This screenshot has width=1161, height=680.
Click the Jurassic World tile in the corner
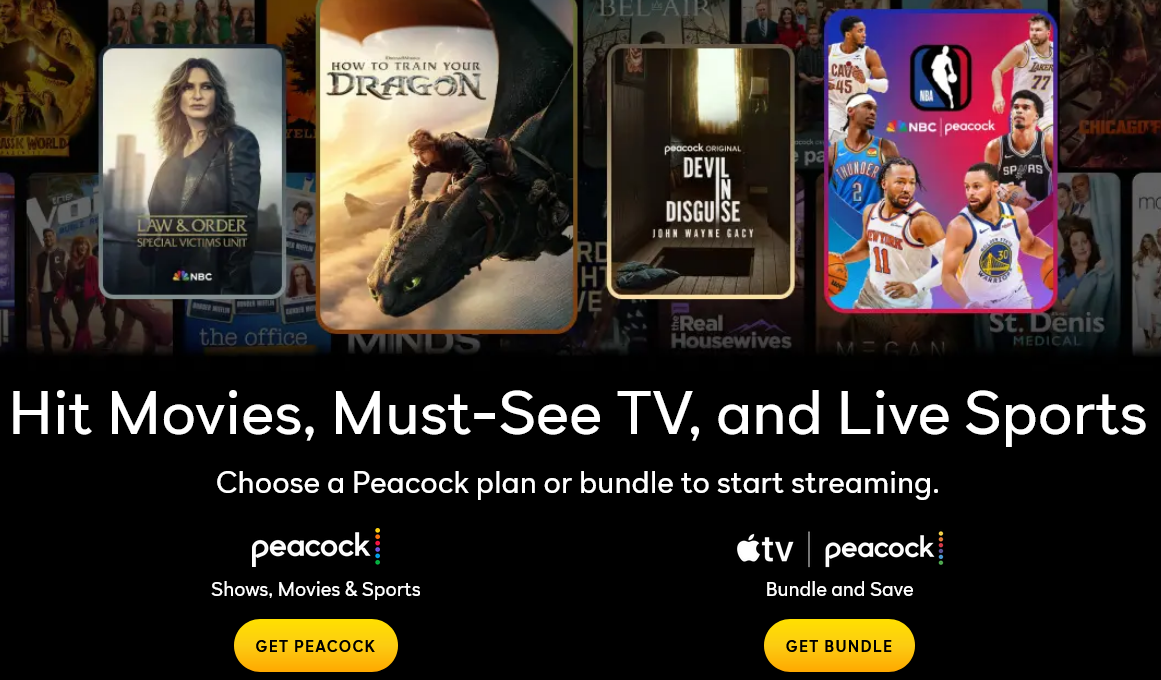[44, 78]
